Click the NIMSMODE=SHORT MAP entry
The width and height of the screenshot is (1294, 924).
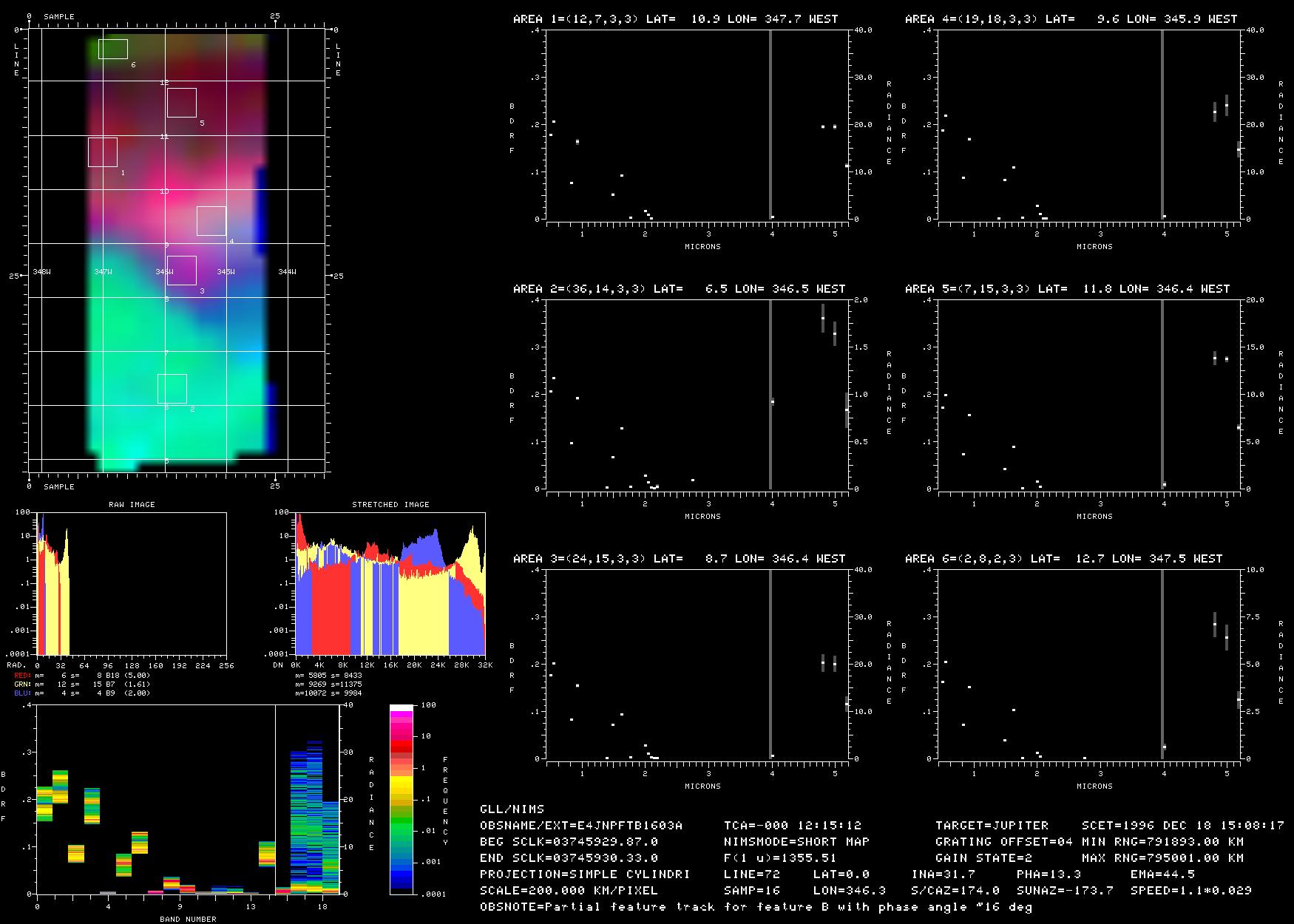(x=797, y=842)
